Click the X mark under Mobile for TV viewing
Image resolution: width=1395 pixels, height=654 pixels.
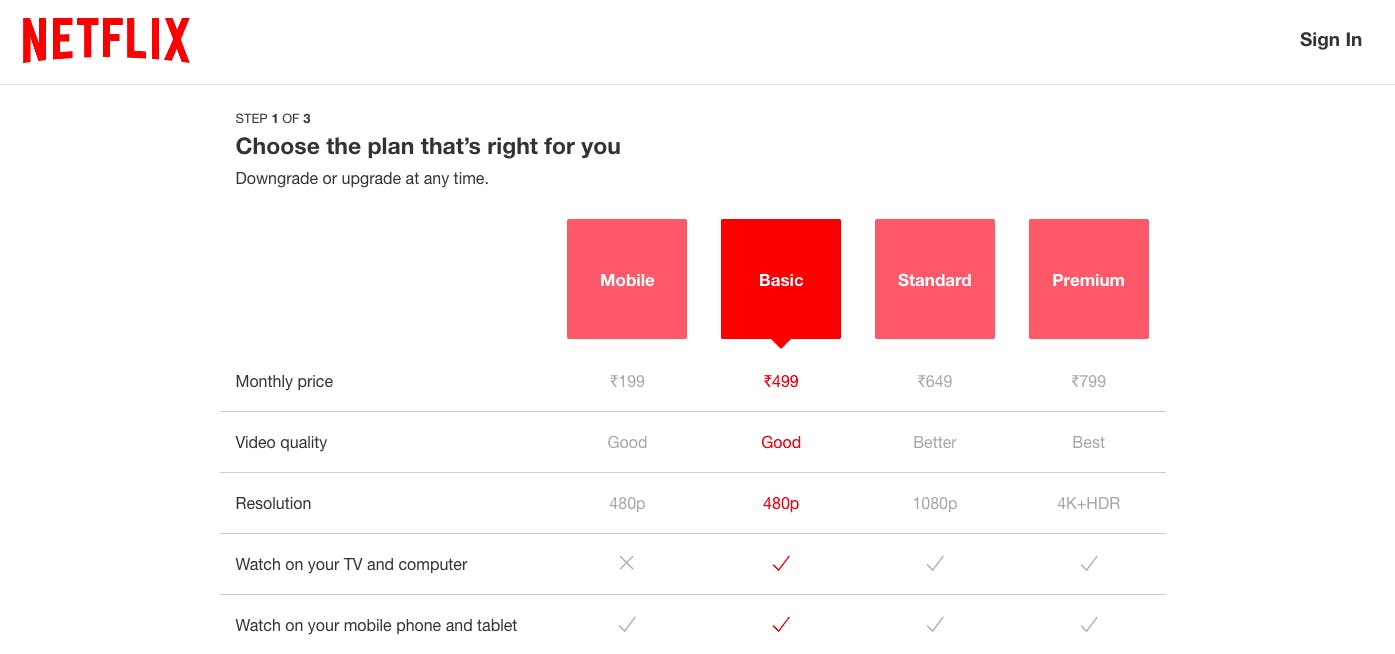627,563
